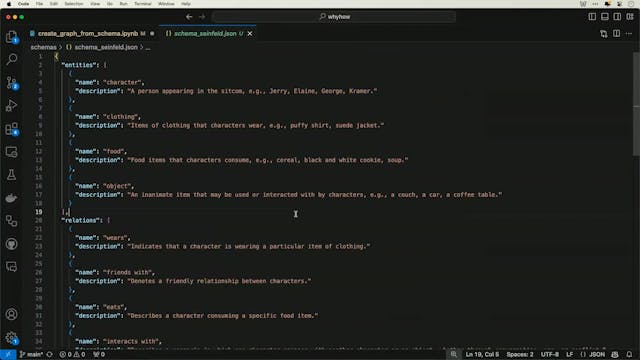The image size is (640, 360).
Task: Open the Terminal menu
Action: pos(142,4)
